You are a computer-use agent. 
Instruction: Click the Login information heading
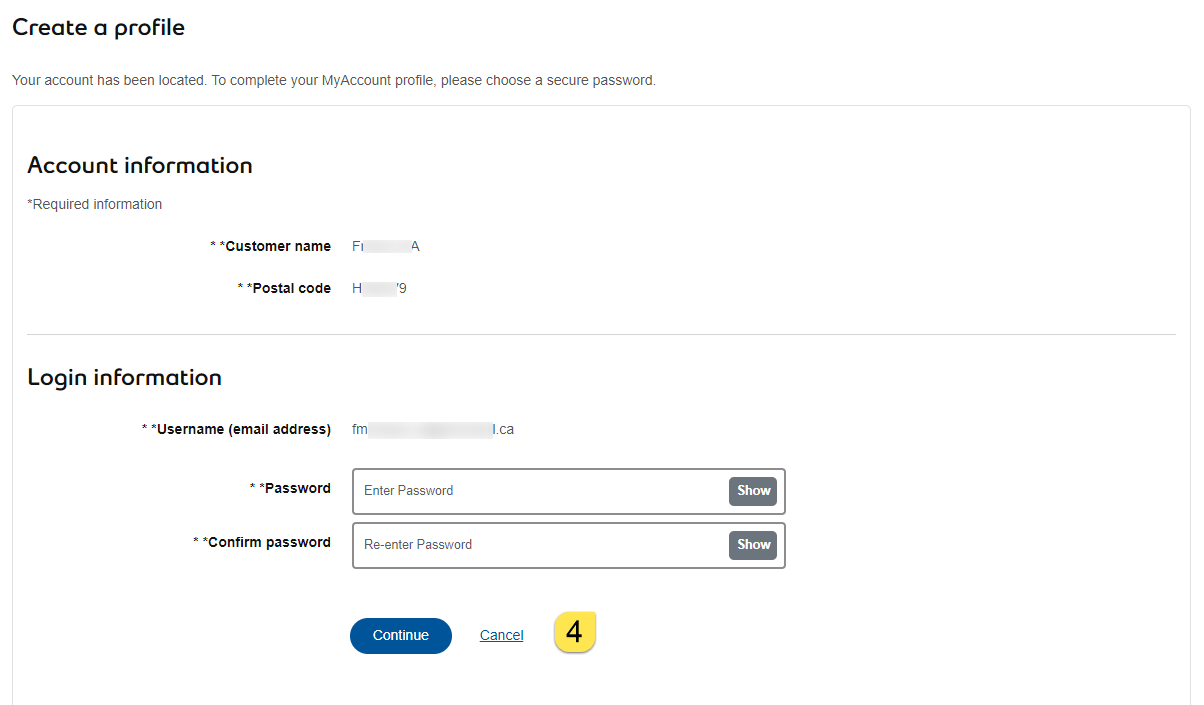tap(124, 378)
